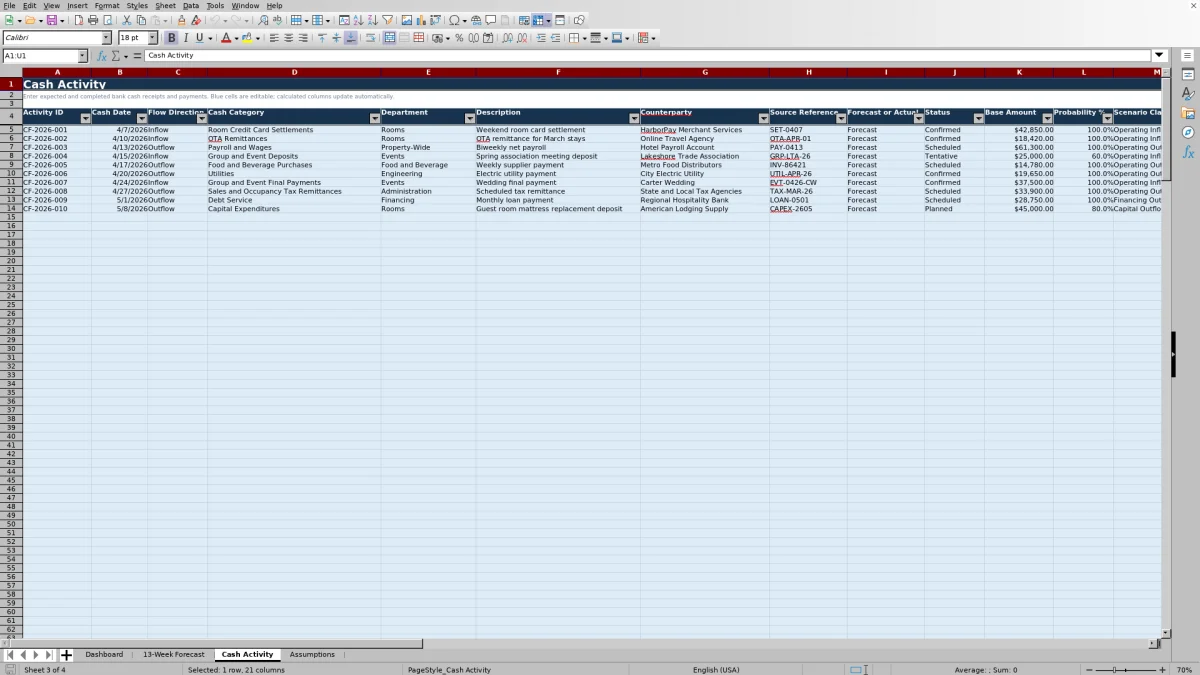
Task: Toggle Align Right
Action: coord(303,38)
